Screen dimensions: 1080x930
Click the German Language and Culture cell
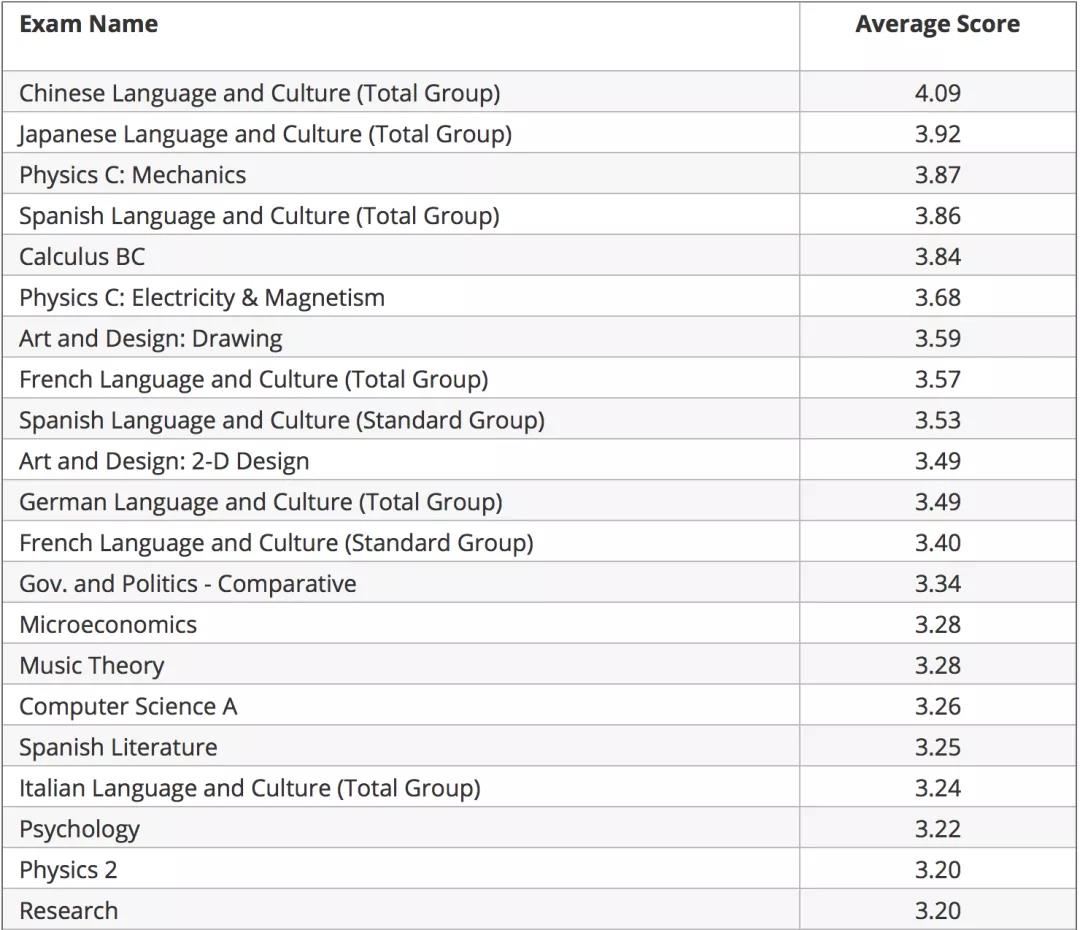260,502
